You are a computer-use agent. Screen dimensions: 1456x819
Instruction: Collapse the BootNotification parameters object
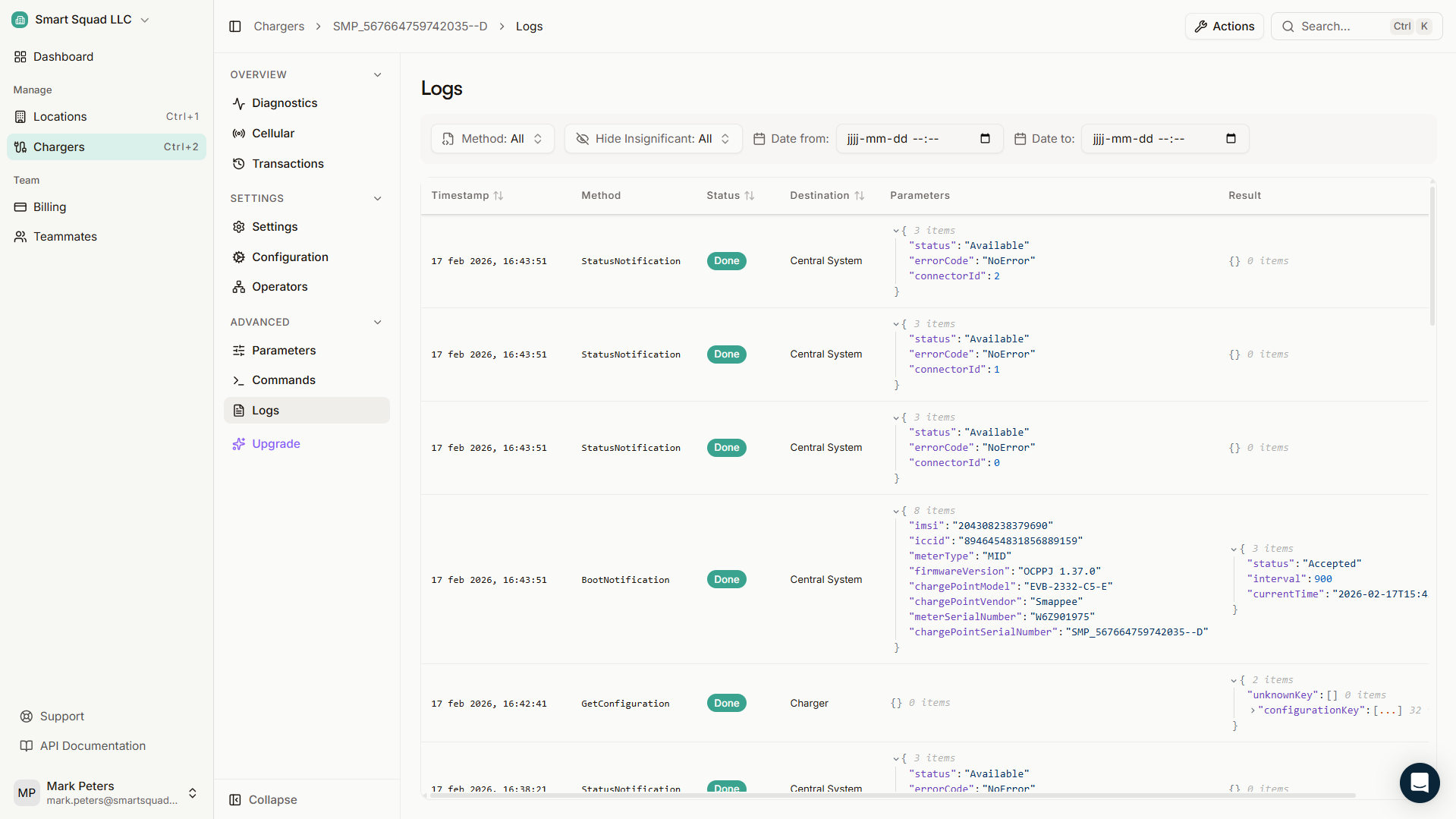click(x=897, y=510)
